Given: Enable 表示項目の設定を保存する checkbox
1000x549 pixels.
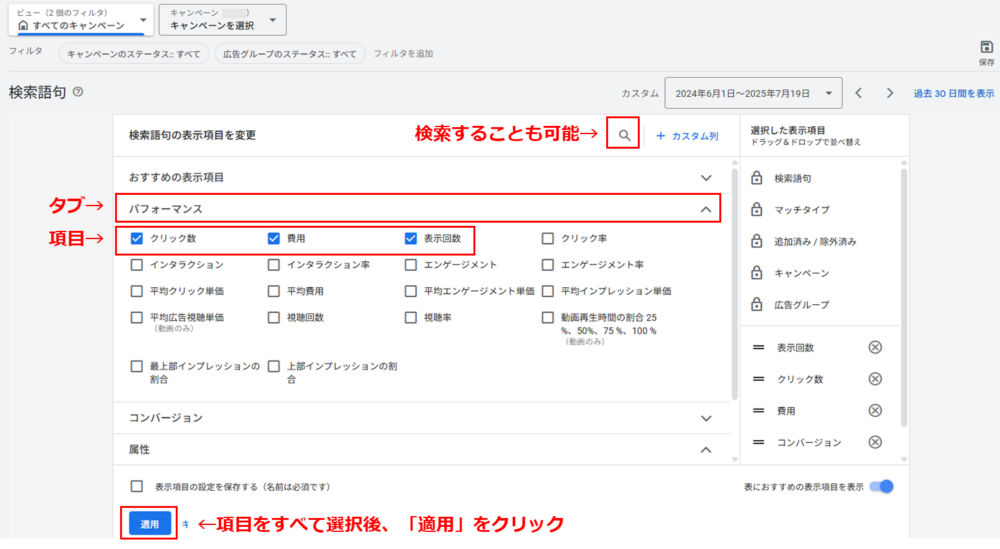Looking at the screenshot, I should (137, 487).
